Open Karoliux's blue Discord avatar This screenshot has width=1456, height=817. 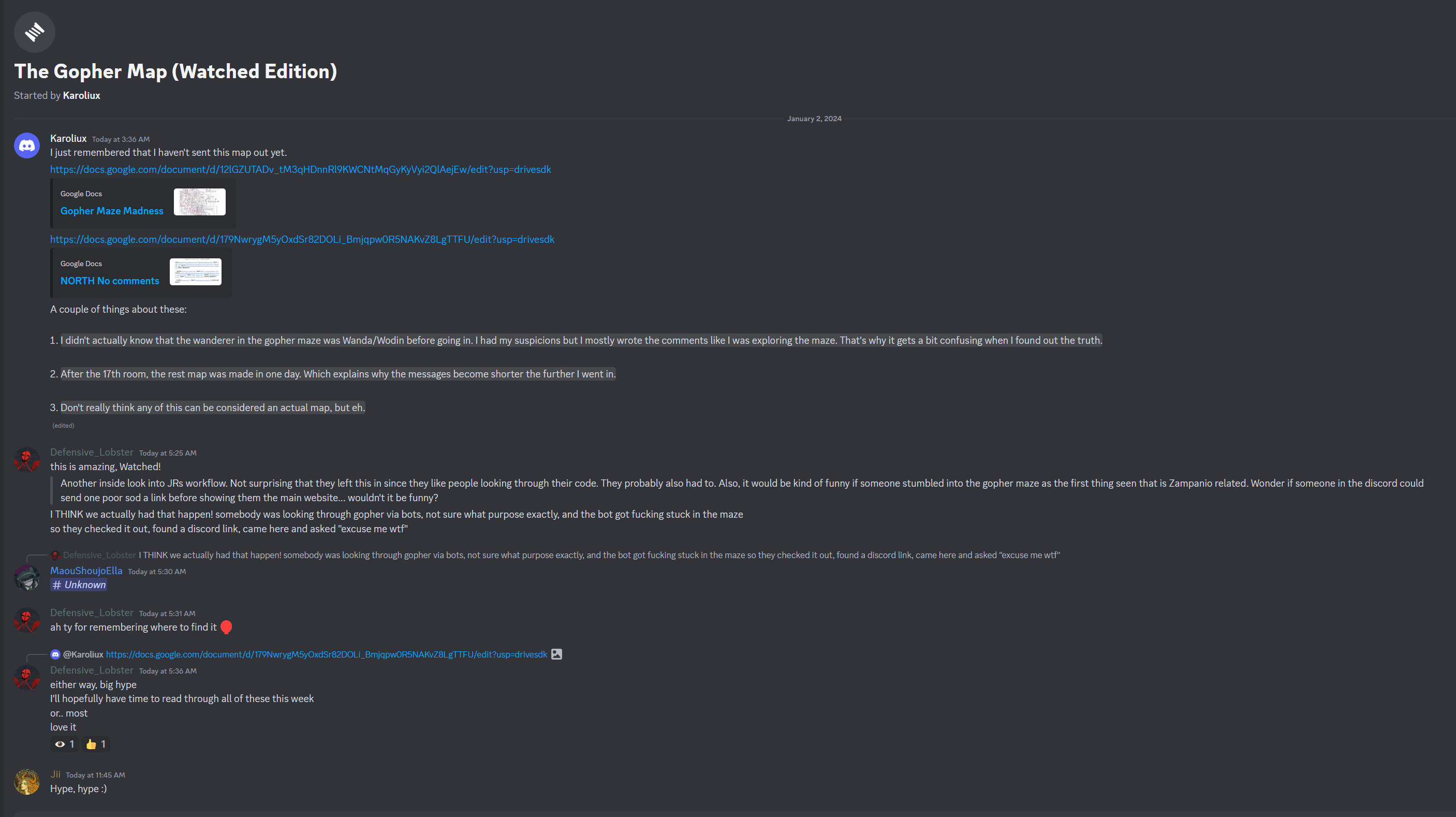26,145
